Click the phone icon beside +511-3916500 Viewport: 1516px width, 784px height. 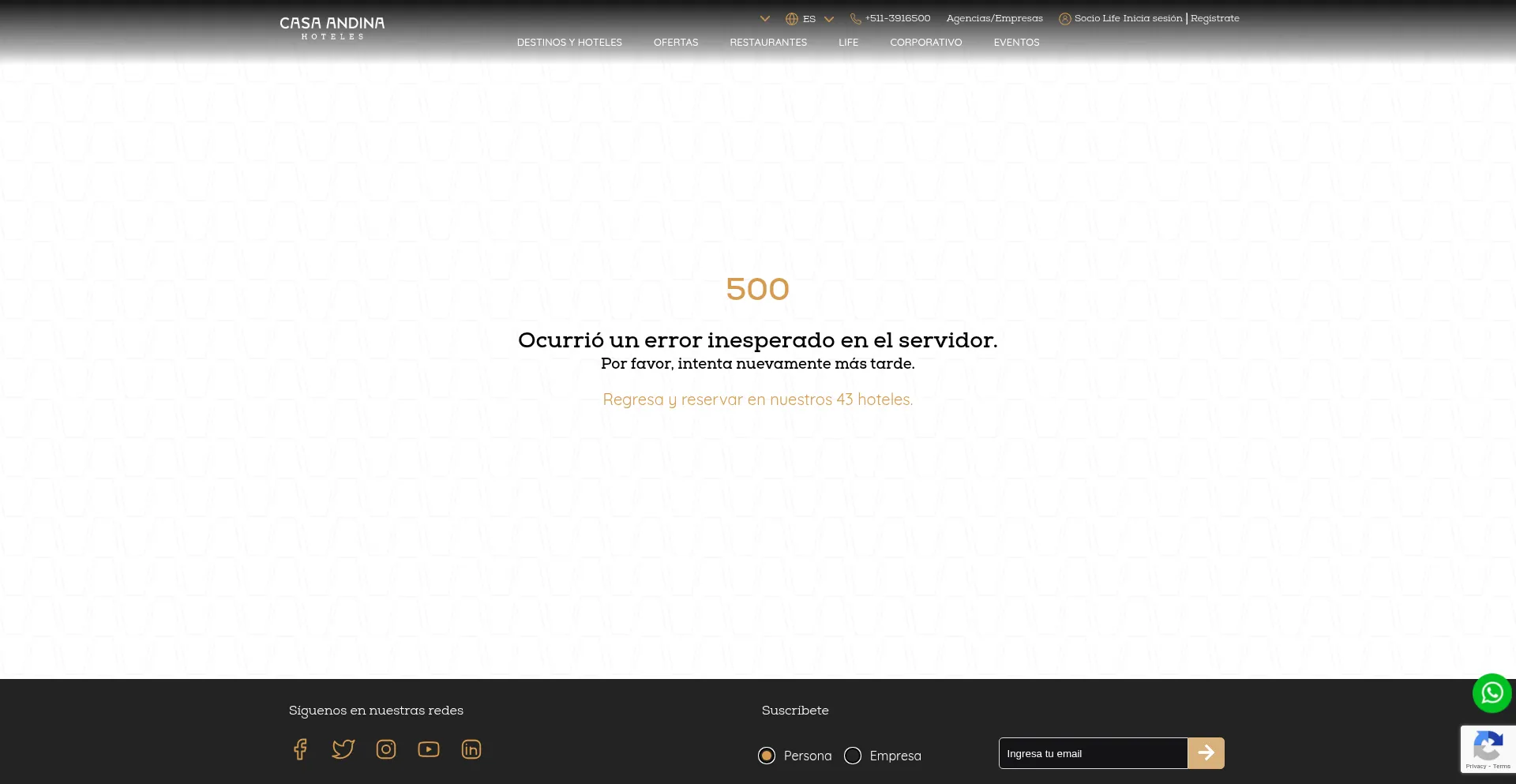click(x=855, y=19)
